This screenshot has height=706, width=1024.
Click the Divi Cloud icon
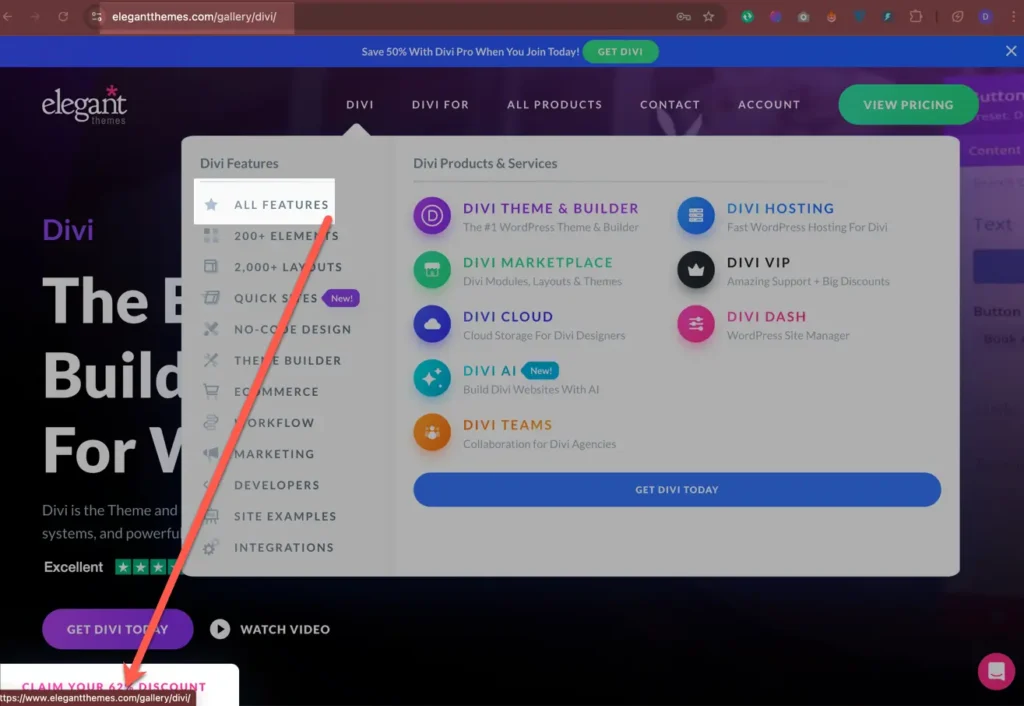pyautogui.click(x=432, y=324)
